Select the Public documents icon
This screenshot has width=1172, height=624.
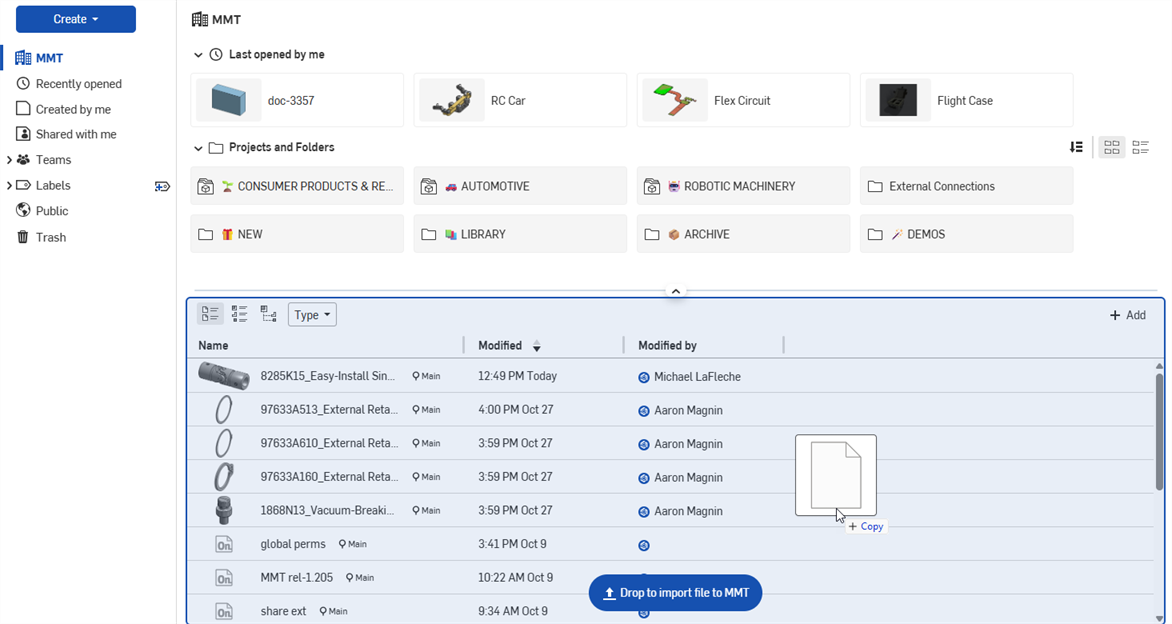point(22,210)
